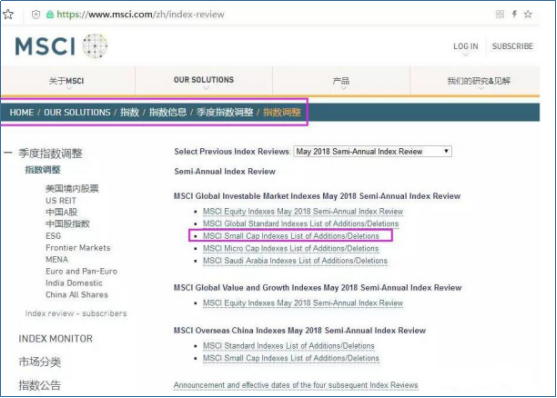Open Overseas China MSCI Small Cap Indexes link
The image size is (557, 398).
[291, 358]
